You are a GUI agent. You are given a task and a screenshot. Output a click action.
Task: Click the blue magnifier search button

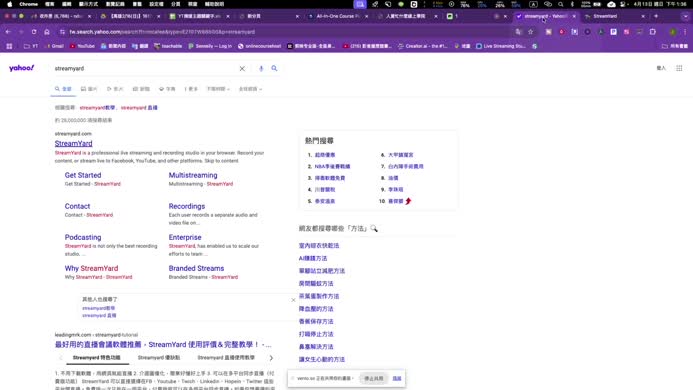(x=274, y=69)
